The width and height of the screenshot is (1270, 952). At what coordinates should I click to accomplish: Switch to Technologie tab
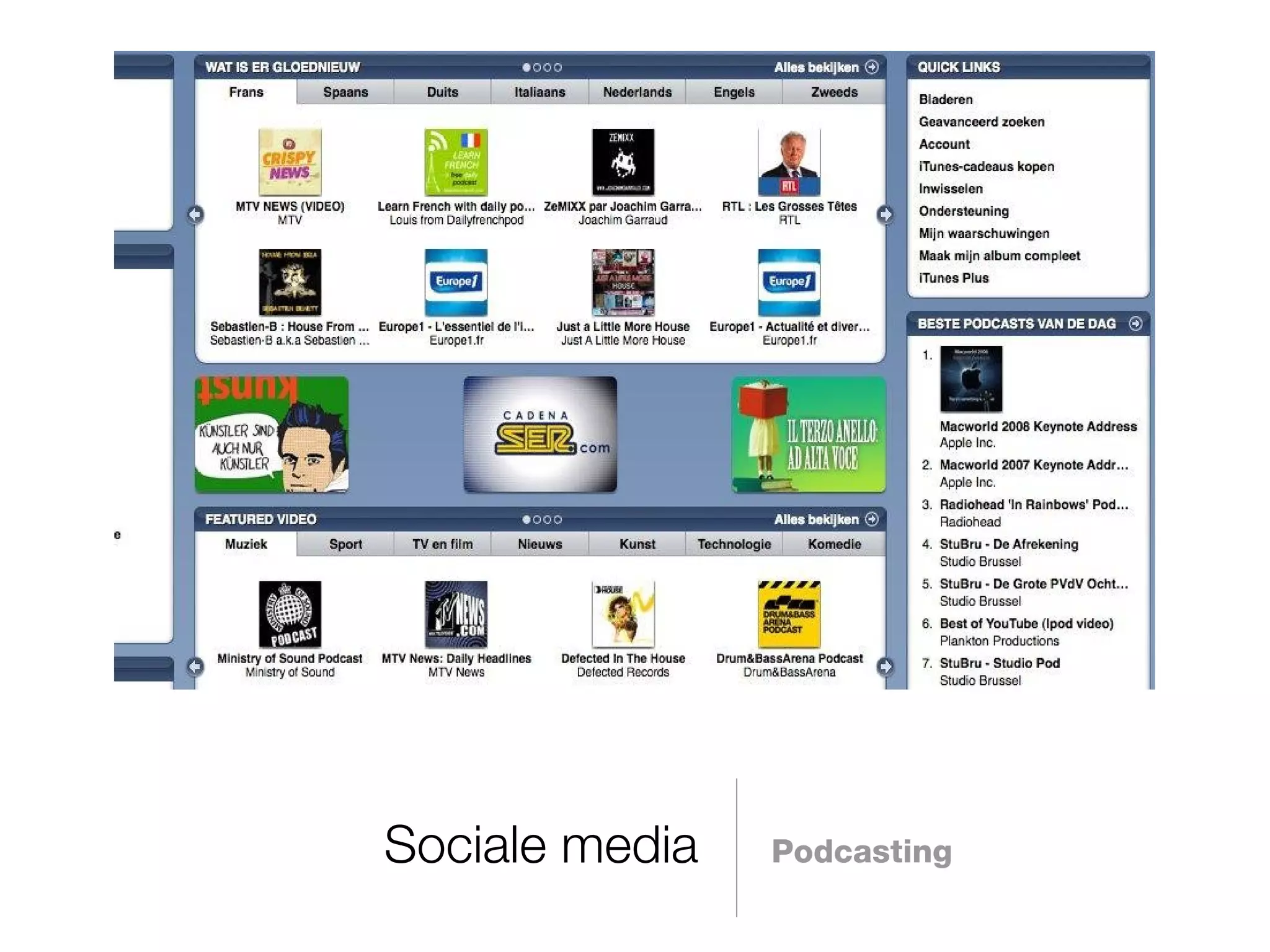734,544
